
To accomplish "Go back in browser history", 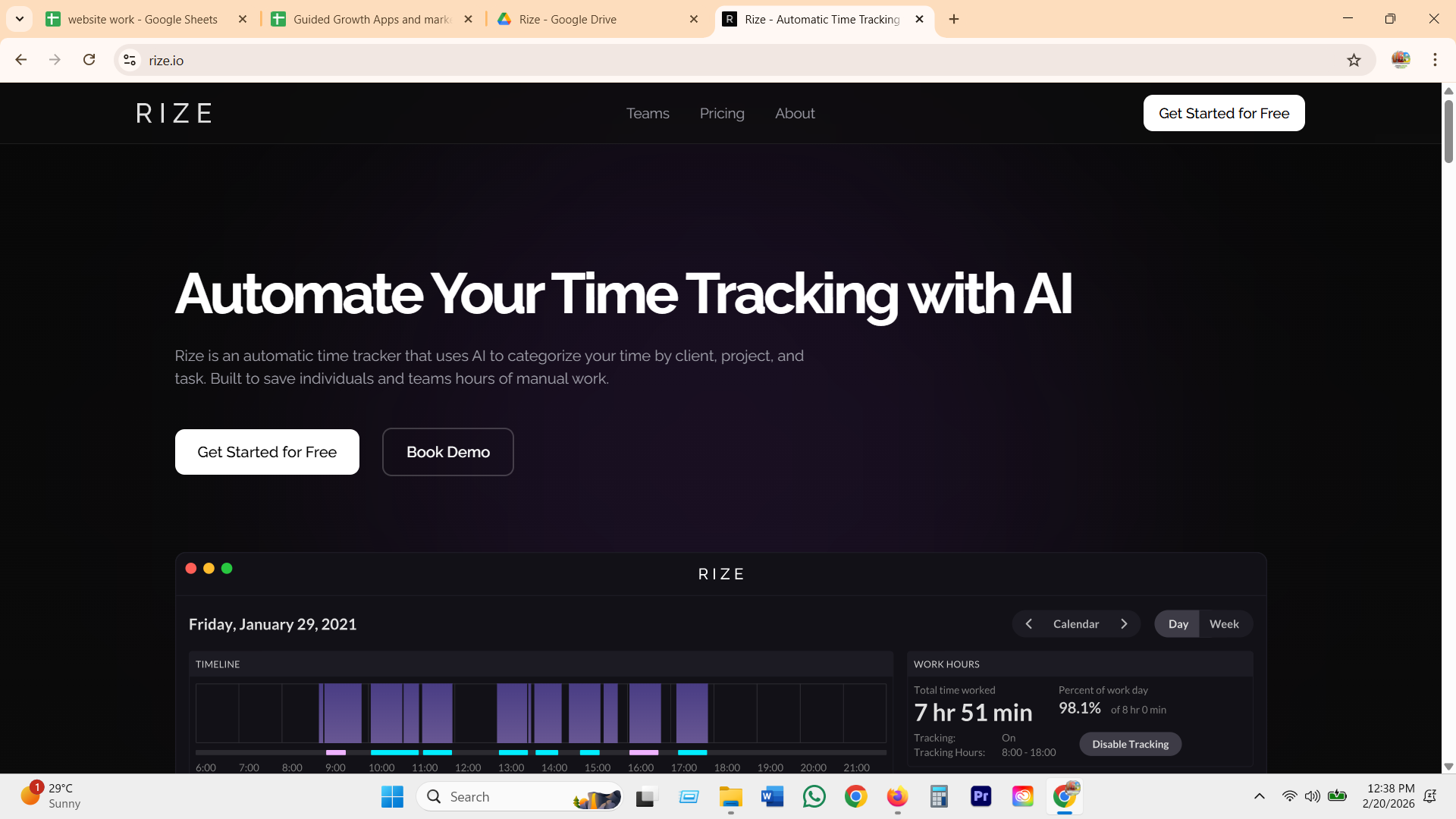I will click(x=21, y=60).
